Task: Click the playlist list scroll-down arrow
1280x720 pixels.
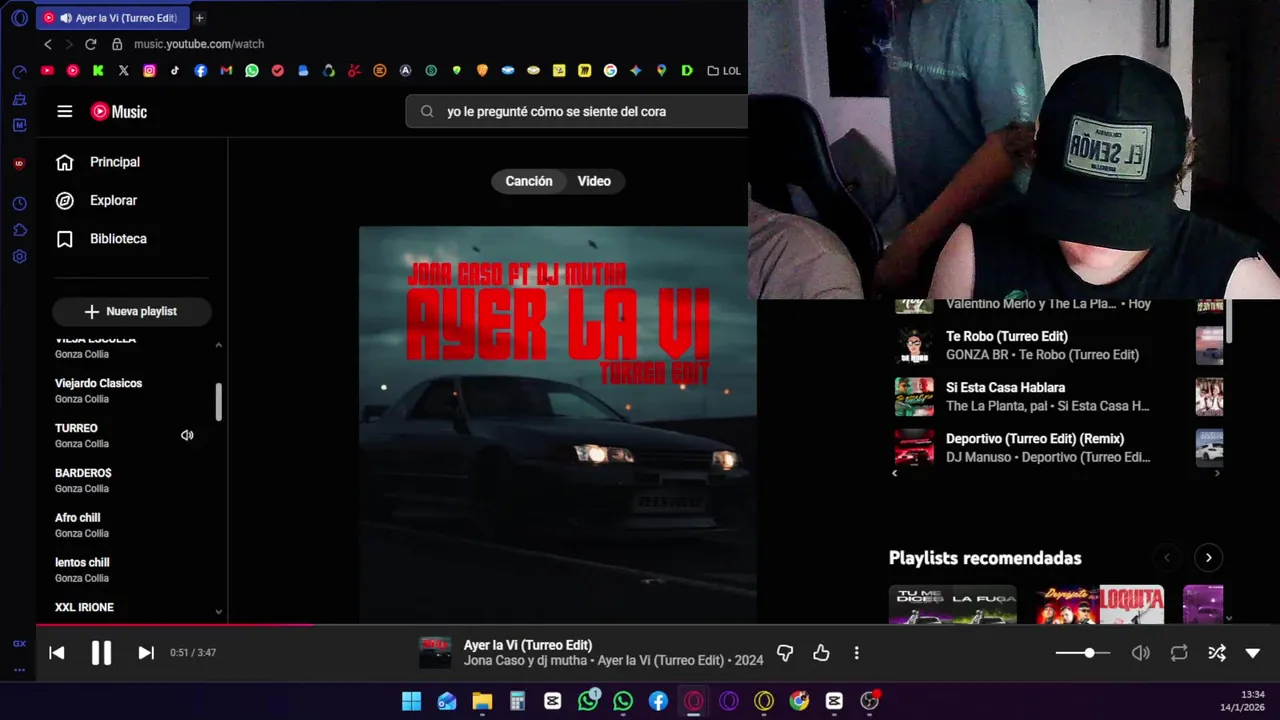Action: pyautogui.click(x=219, y=611)
